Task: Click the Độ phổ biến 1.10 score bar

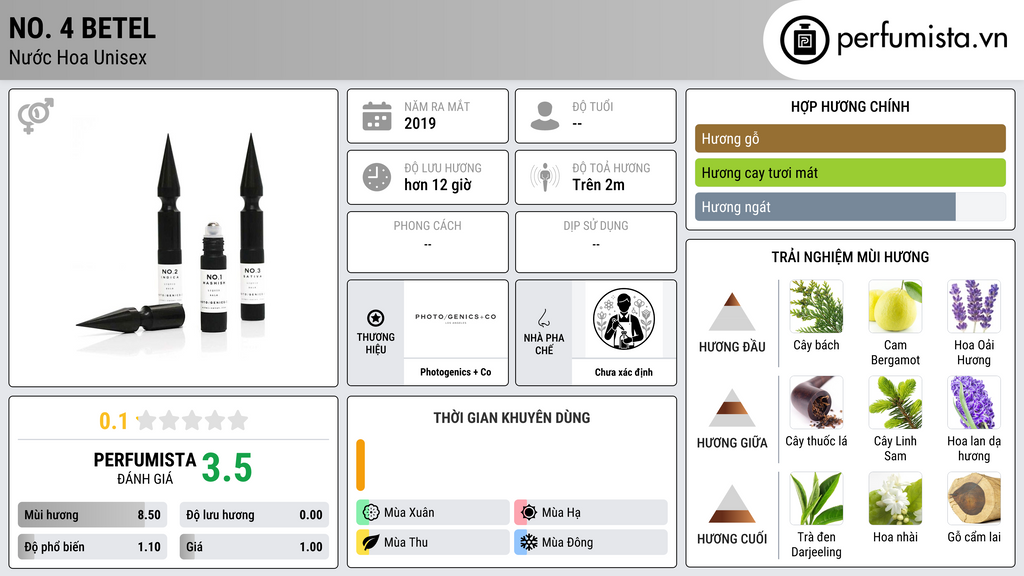Action: click(92, 547)
